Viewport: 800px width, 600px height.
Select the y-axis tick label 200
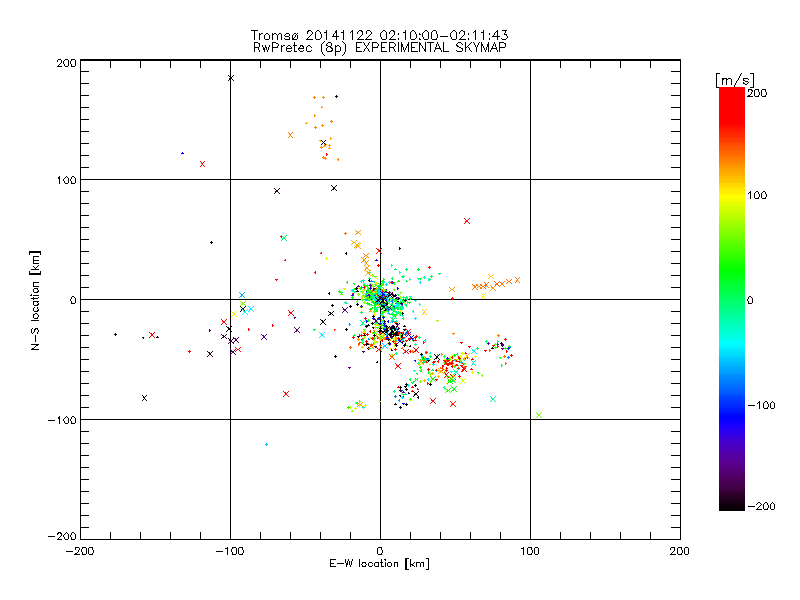click(66, 62)
